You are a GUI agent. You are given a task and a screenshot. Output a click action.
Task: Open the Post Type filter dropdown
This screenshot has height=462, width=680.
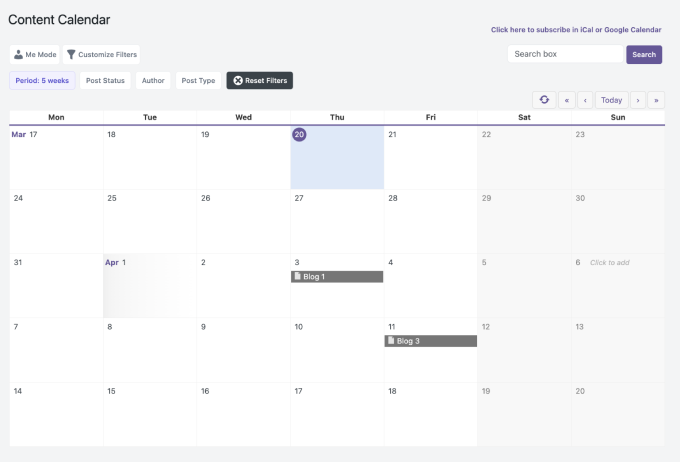pos(198,80)
